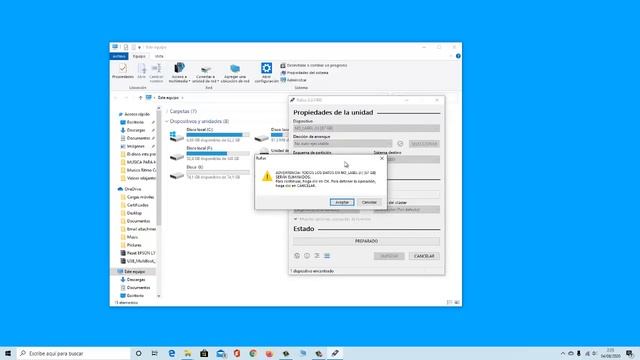Image resolution: width=640 pixels, height=360 pixels.
Task: Switch to the Vista ribbon tab
Action: click(159, 56)
